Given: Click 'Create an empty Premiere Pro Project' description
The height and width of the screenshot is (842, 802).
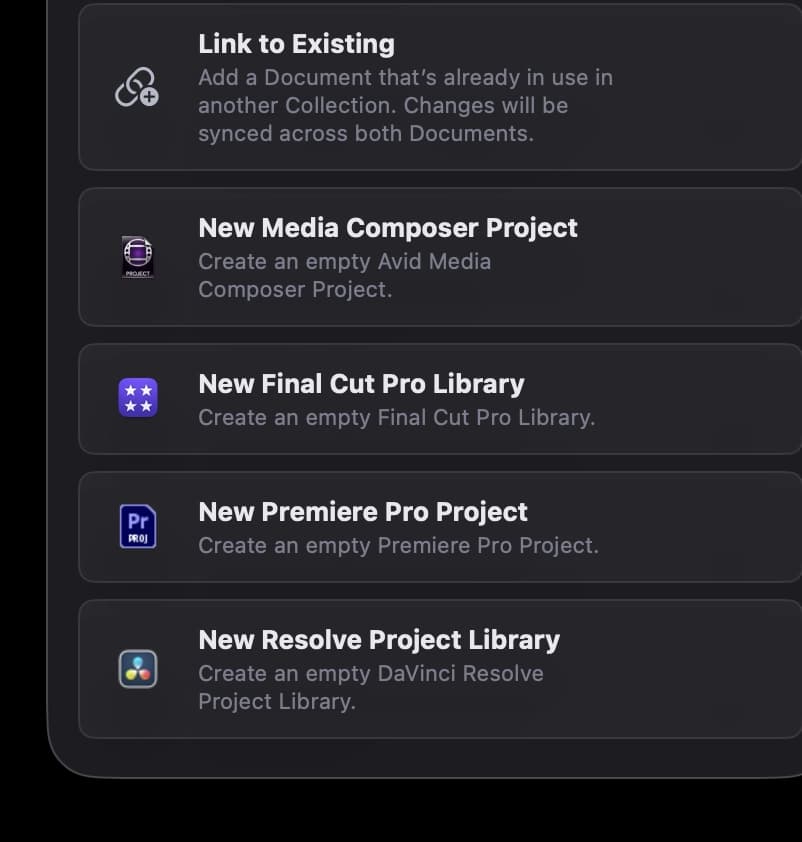Looking at the screenshot, I should pos(398,545).
